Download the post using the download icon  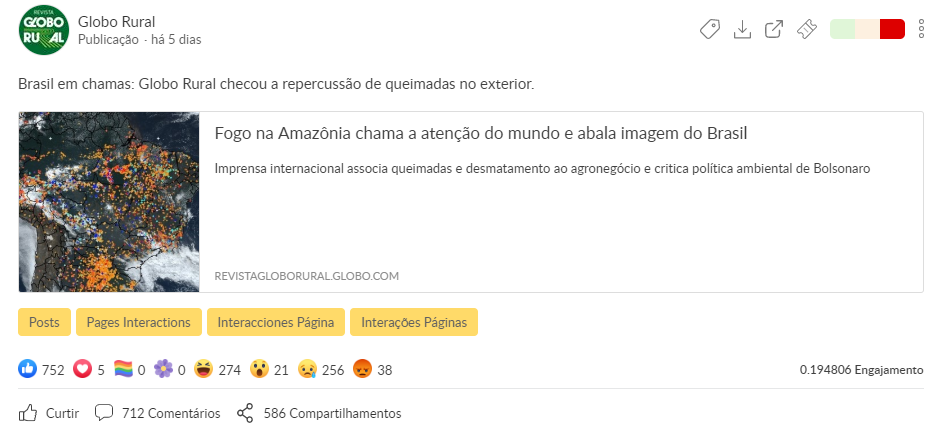pos(742,30)
